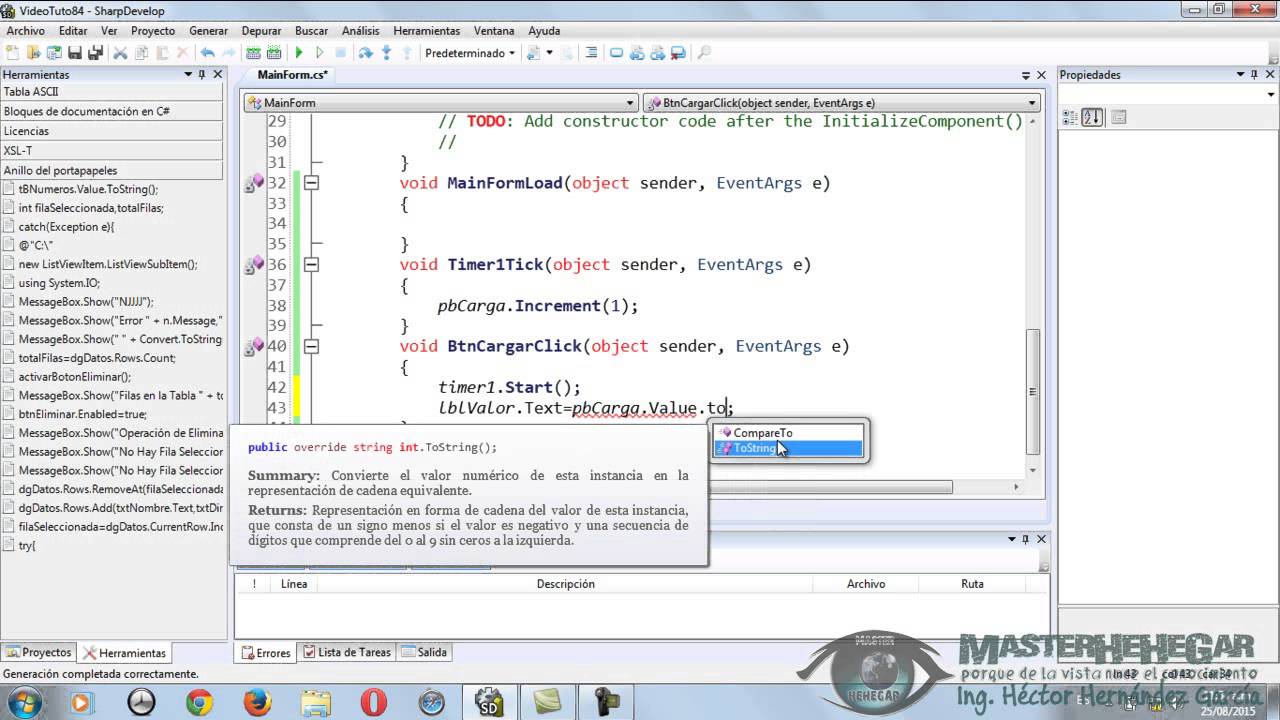Viewport: 1280px width, 720px height.
Task: Pin the Propiedades panel with pushpin
Action: click(1255, 74)
